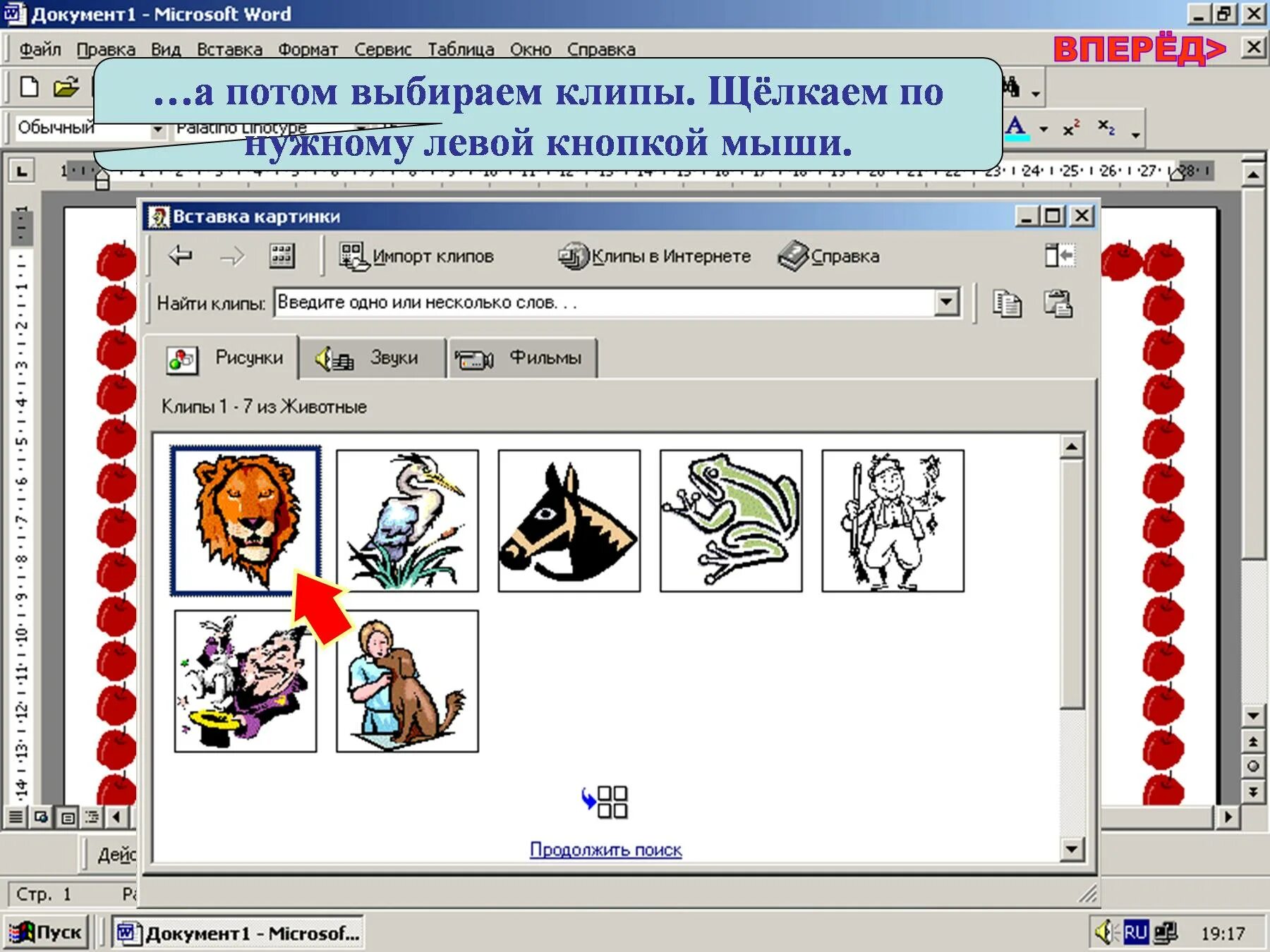The width and height of the screenshot is (1270, 952).
Task: Select the frog clip thumbnail
Action: tap(731, 520)
